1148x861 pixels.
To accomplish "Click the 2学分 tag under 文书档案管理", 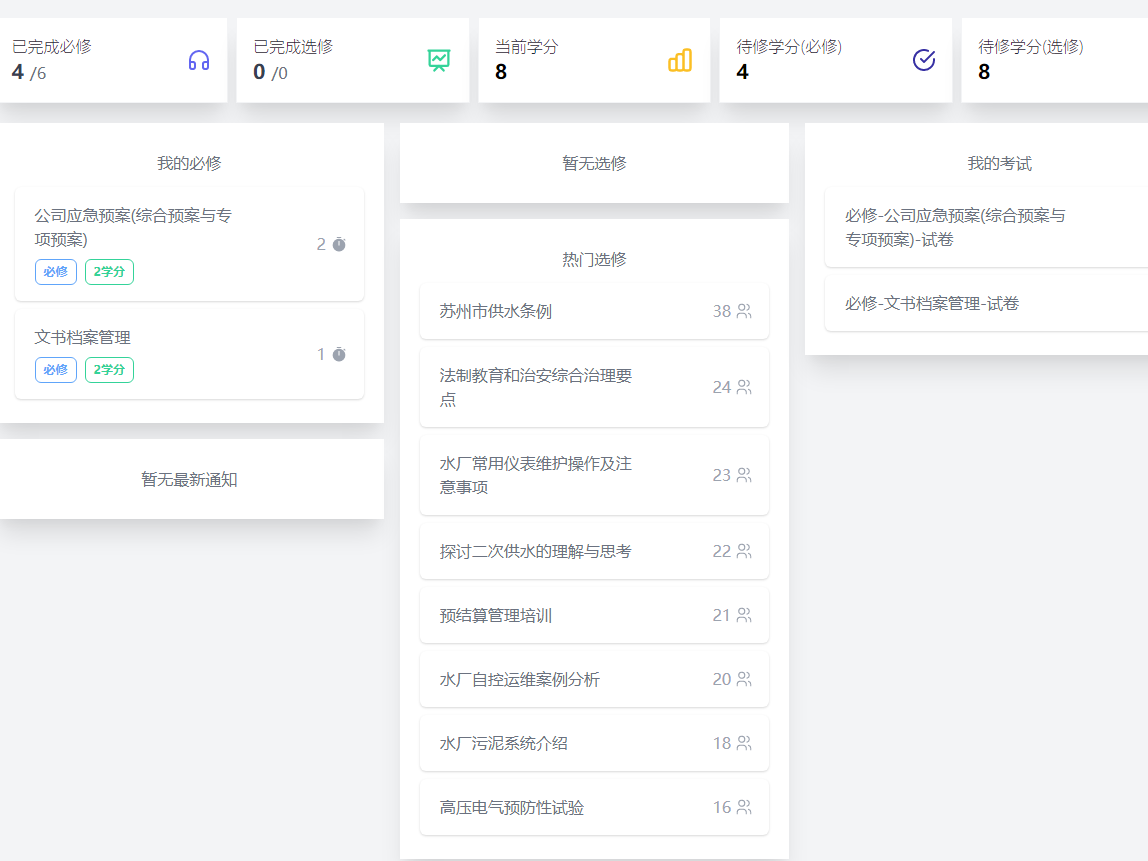I will pyautogui.click(x=109, y=370).
